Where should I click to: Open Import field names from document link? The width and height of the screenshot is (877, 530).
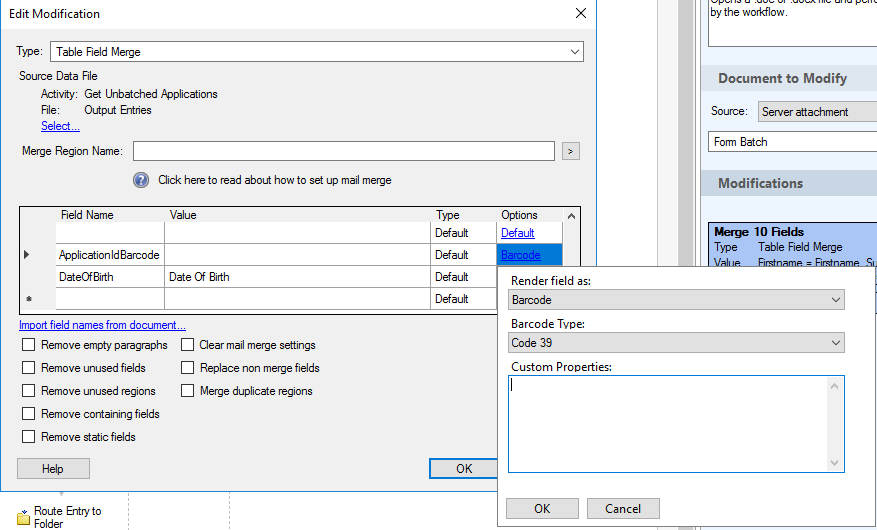pyautogui.click(x=102, y=325)
